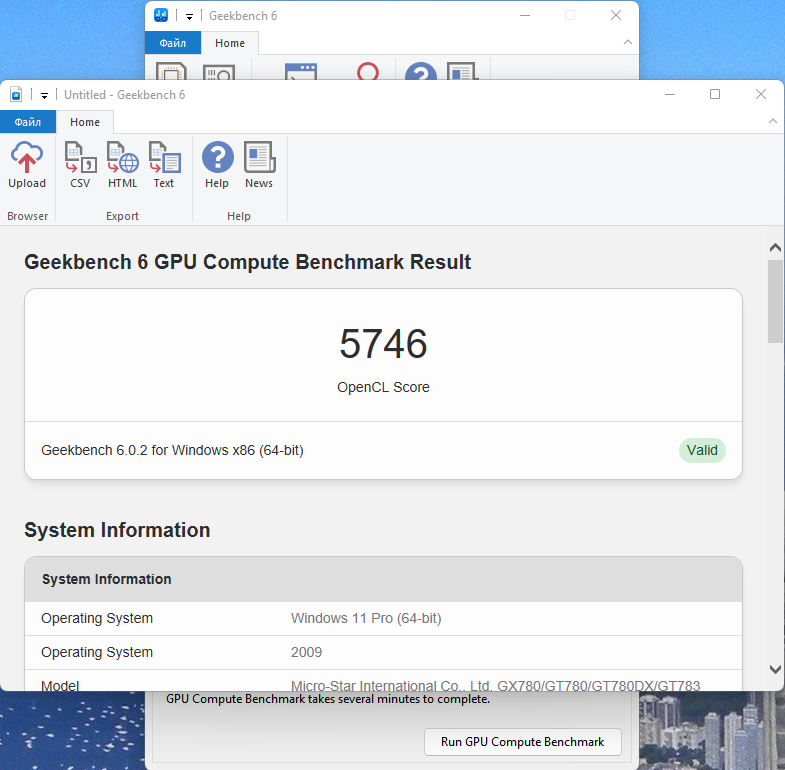Maximize the Untitled - Geekbench 6 window

pos(715,94)
